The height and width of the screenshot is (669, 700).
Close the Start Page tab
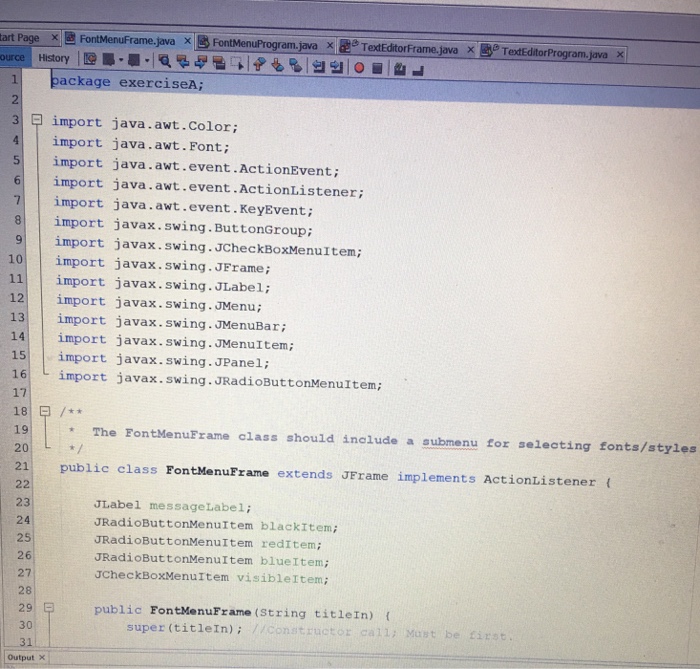tap(54, 37)
